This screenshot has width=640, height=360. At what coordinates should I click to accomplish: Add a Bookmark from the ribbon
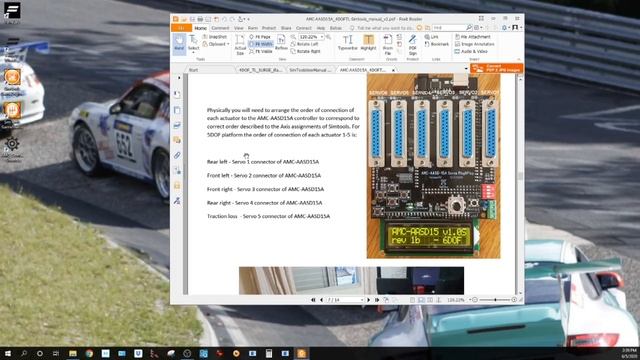(x=437, y=44)
